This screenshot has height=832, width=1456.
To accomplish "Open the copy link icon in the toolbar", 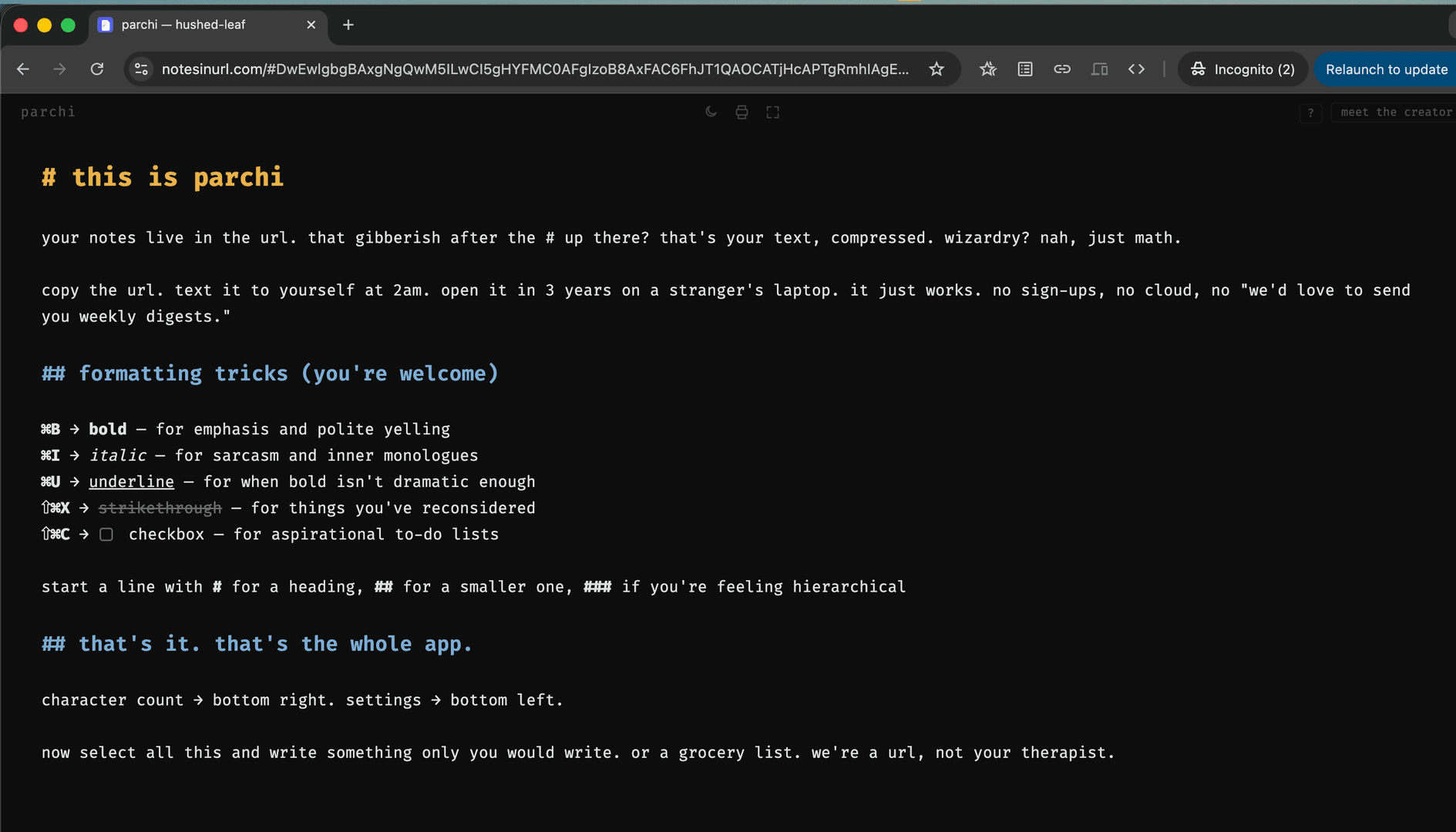I will pos(1062,69).
